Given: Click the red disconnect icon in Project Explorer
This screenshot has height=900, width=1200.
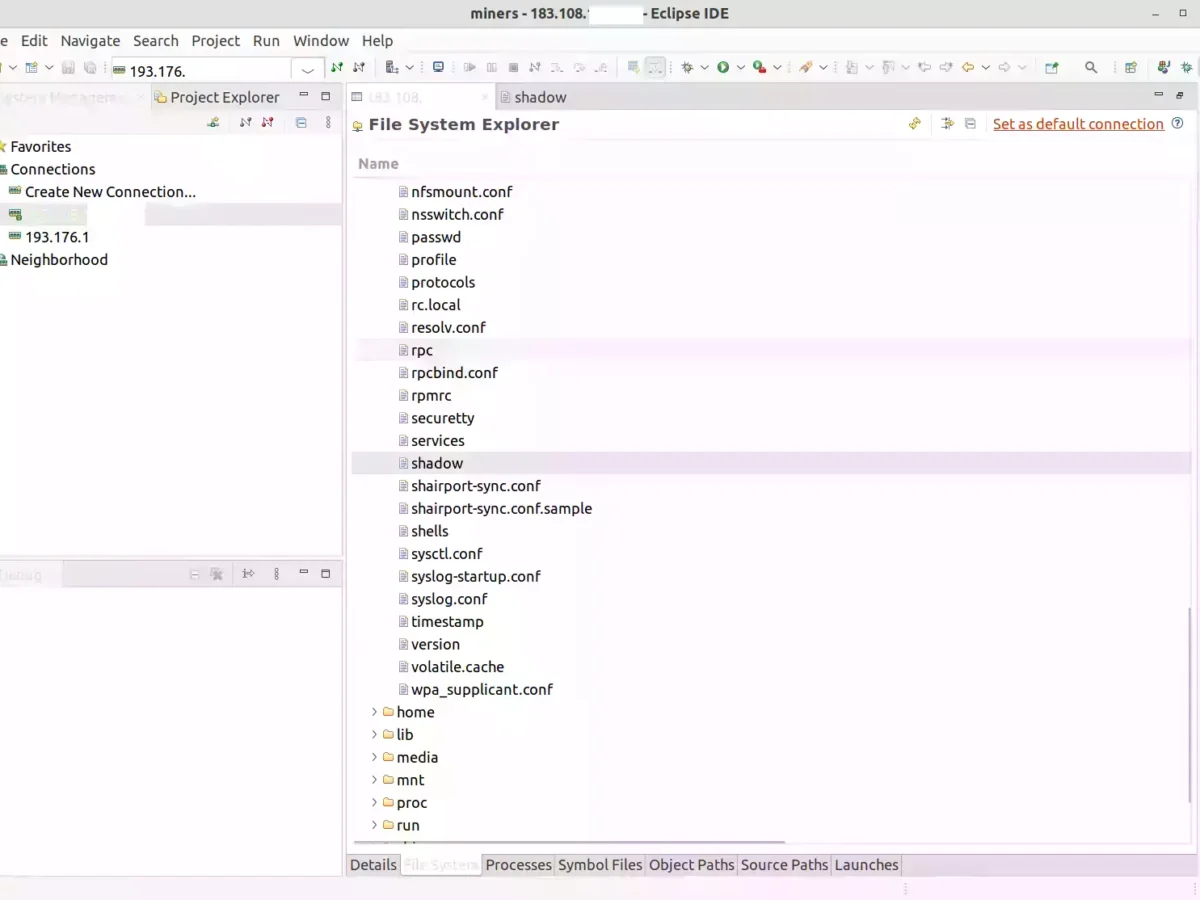Looking at the screenshot, I should point(267,122).
